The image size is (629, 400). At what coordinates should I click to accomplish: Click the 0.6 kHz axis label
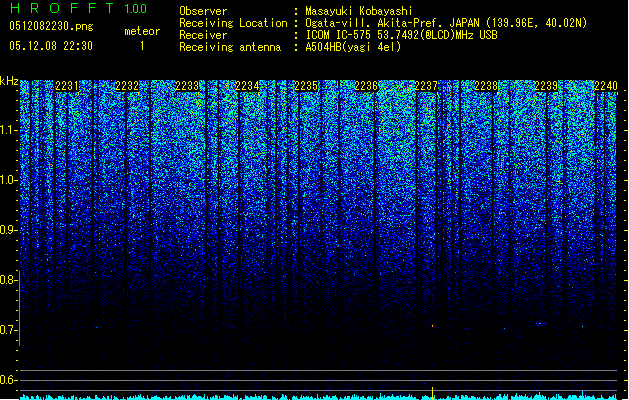(x=8, y=380)
